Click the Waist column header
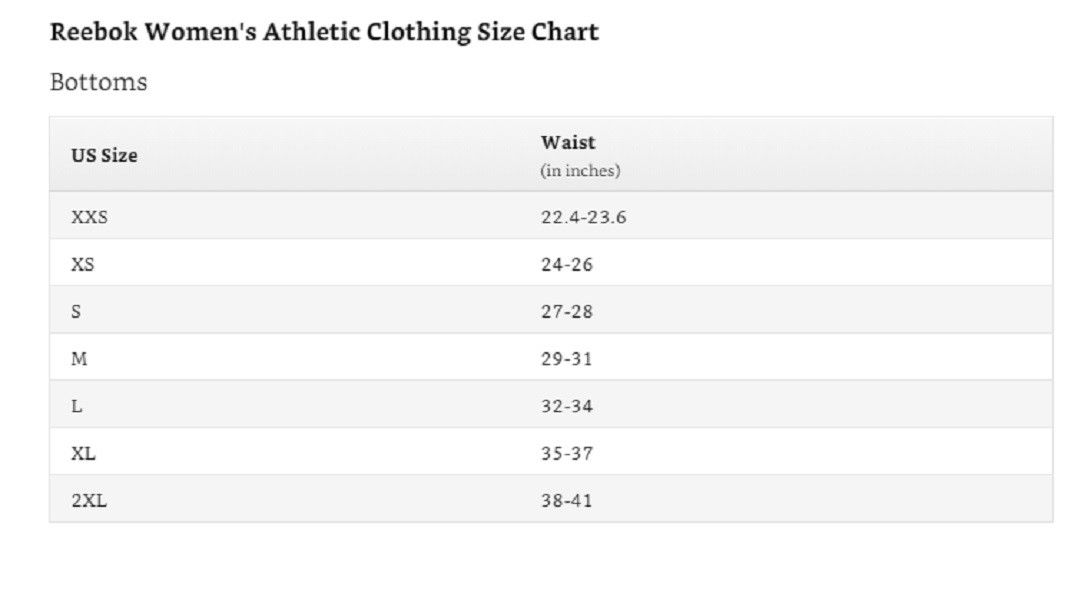1071x600 pixels. [568, 143]
